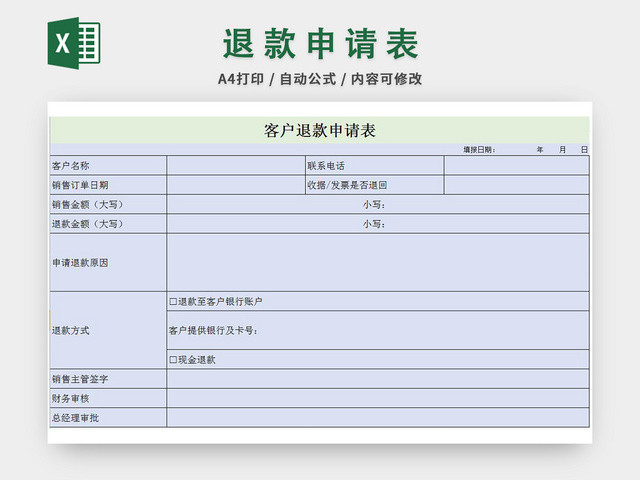Click the 日 date label
The width and height of the screenshot is (640, 480).
(584, 150)
